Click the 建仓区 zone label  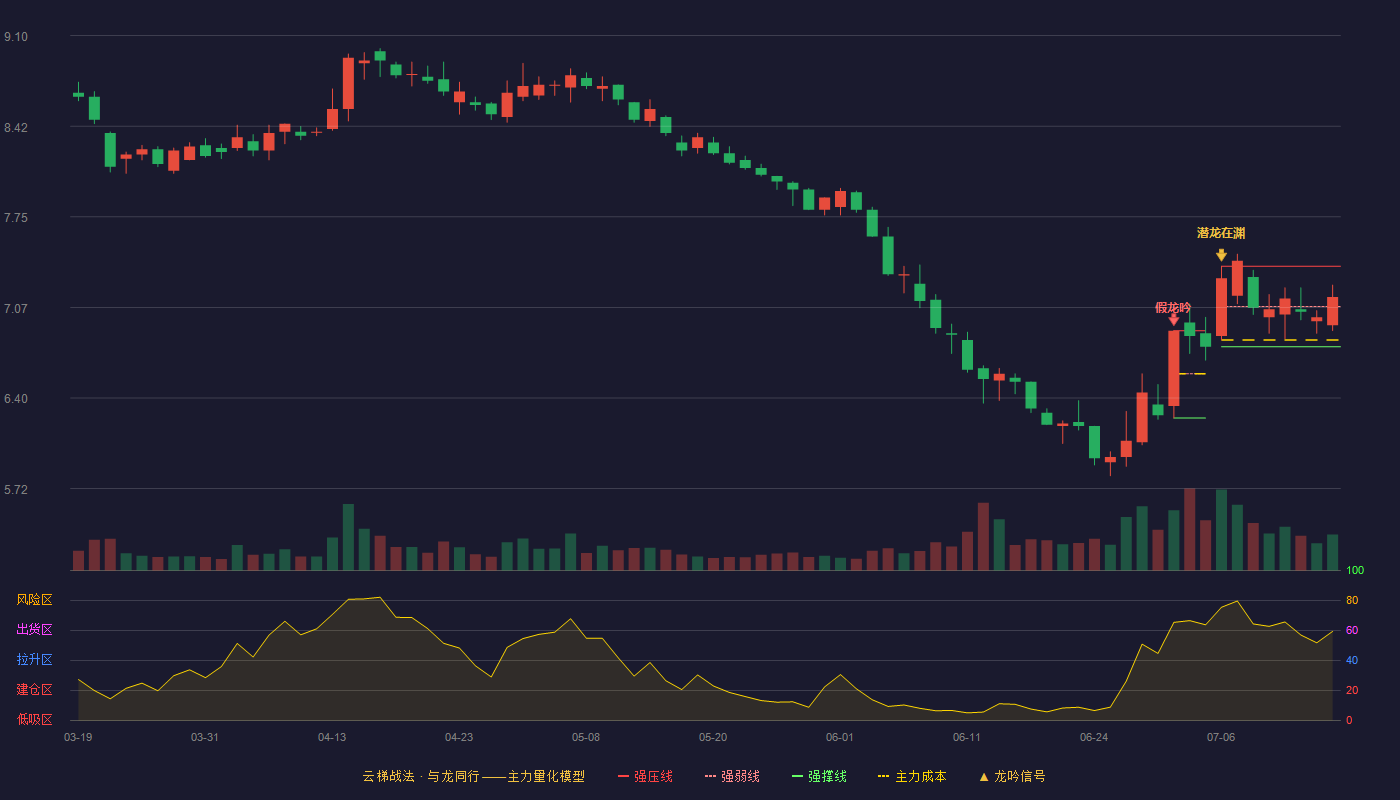(35, 690)
